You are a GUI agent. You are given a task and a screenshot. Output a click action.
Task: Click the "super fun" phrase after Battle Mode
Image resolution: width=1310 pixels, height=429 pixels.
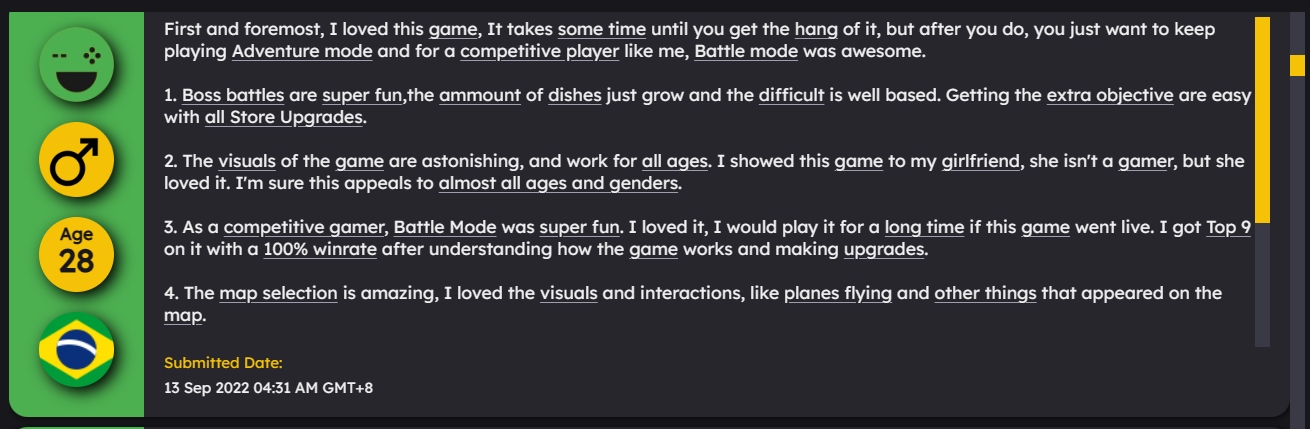point(580,228)
